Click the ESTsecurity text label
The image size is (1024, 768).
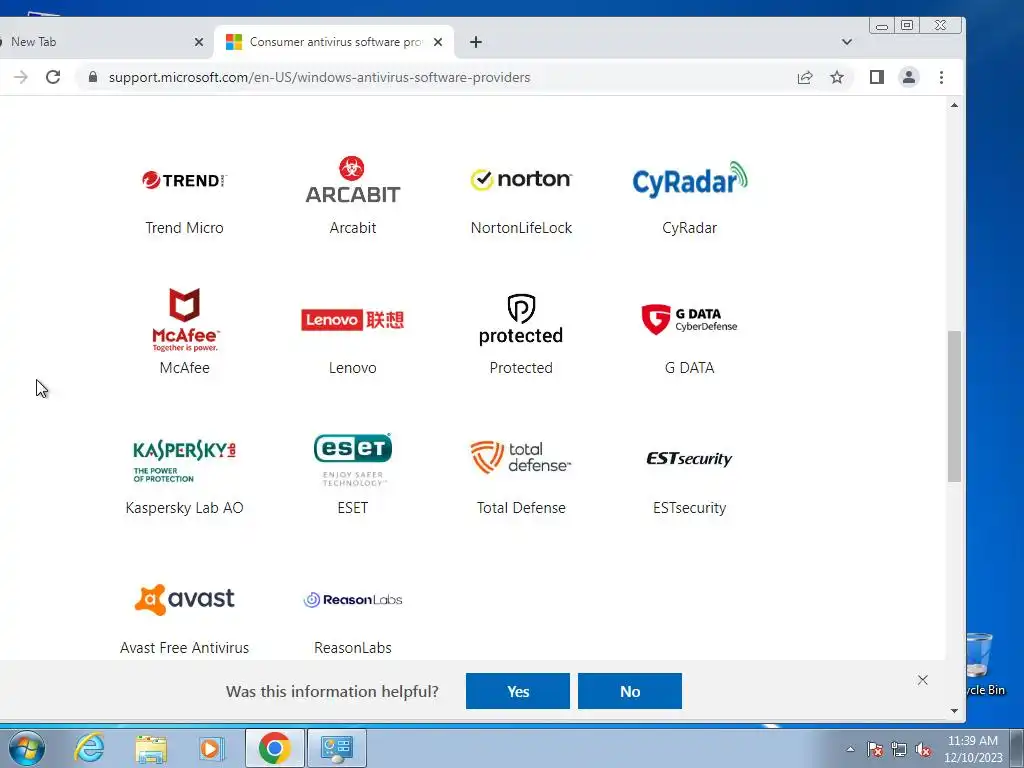tap(690, 508)
